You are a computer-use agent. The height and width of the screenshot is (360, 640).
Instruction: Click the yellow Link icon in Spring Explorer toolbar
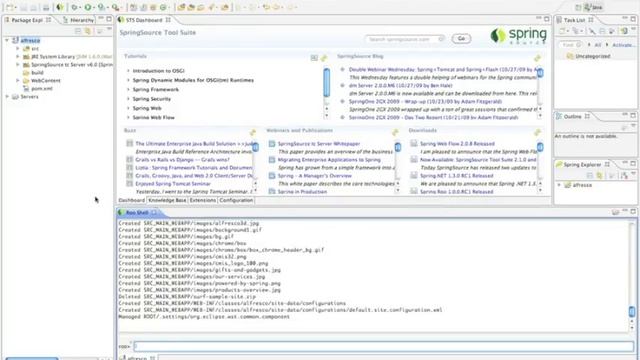click(599, 176)
